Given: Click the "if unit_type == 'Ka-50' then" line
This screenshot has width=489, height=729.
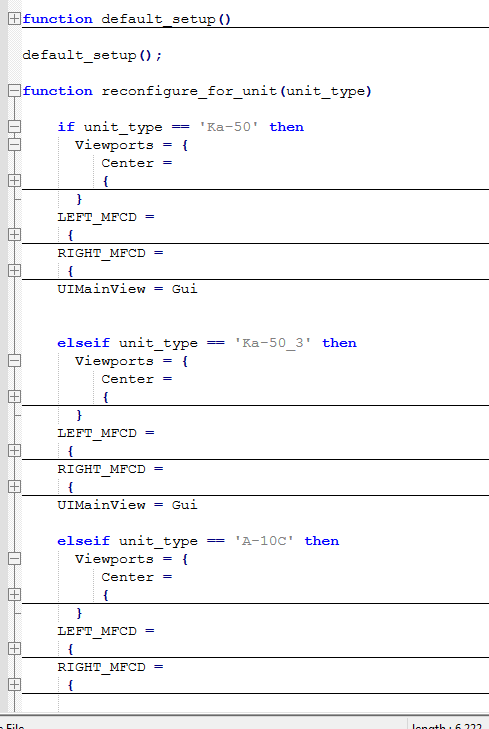Looking at the screenshot, I should click(180, 127).
